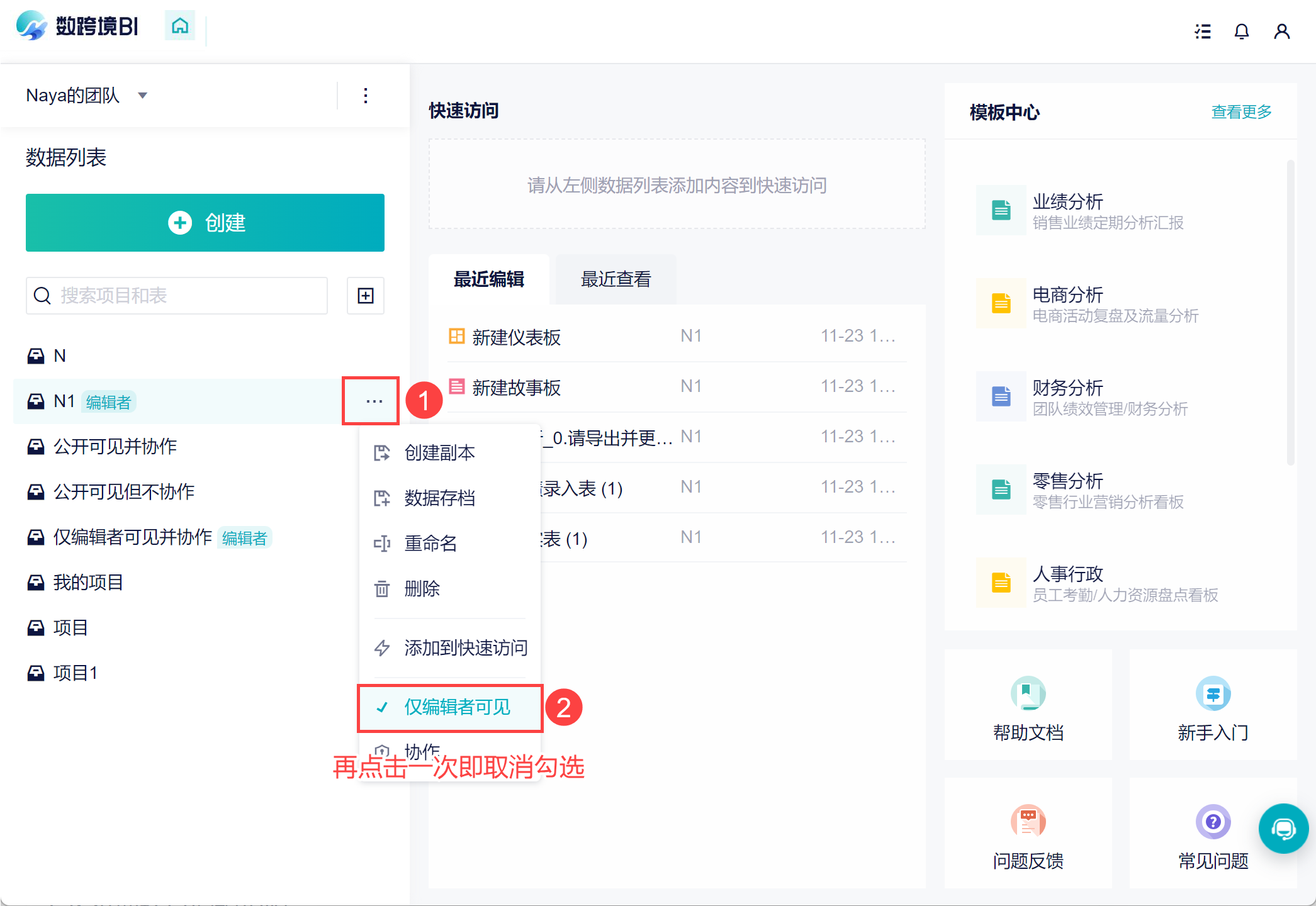This screenshot has height=906, width=1316.
Task: Switch to 最近查看 tab
Action: [616, 279]
